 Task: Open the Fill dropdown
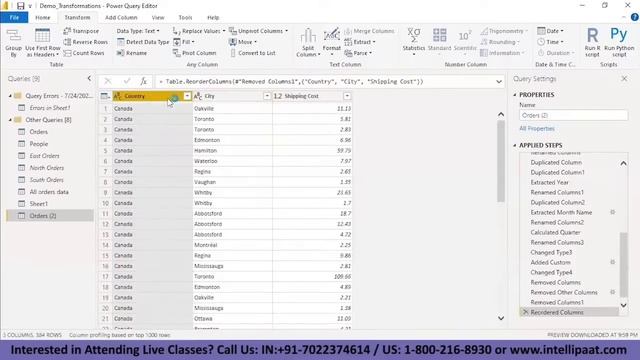184,42
